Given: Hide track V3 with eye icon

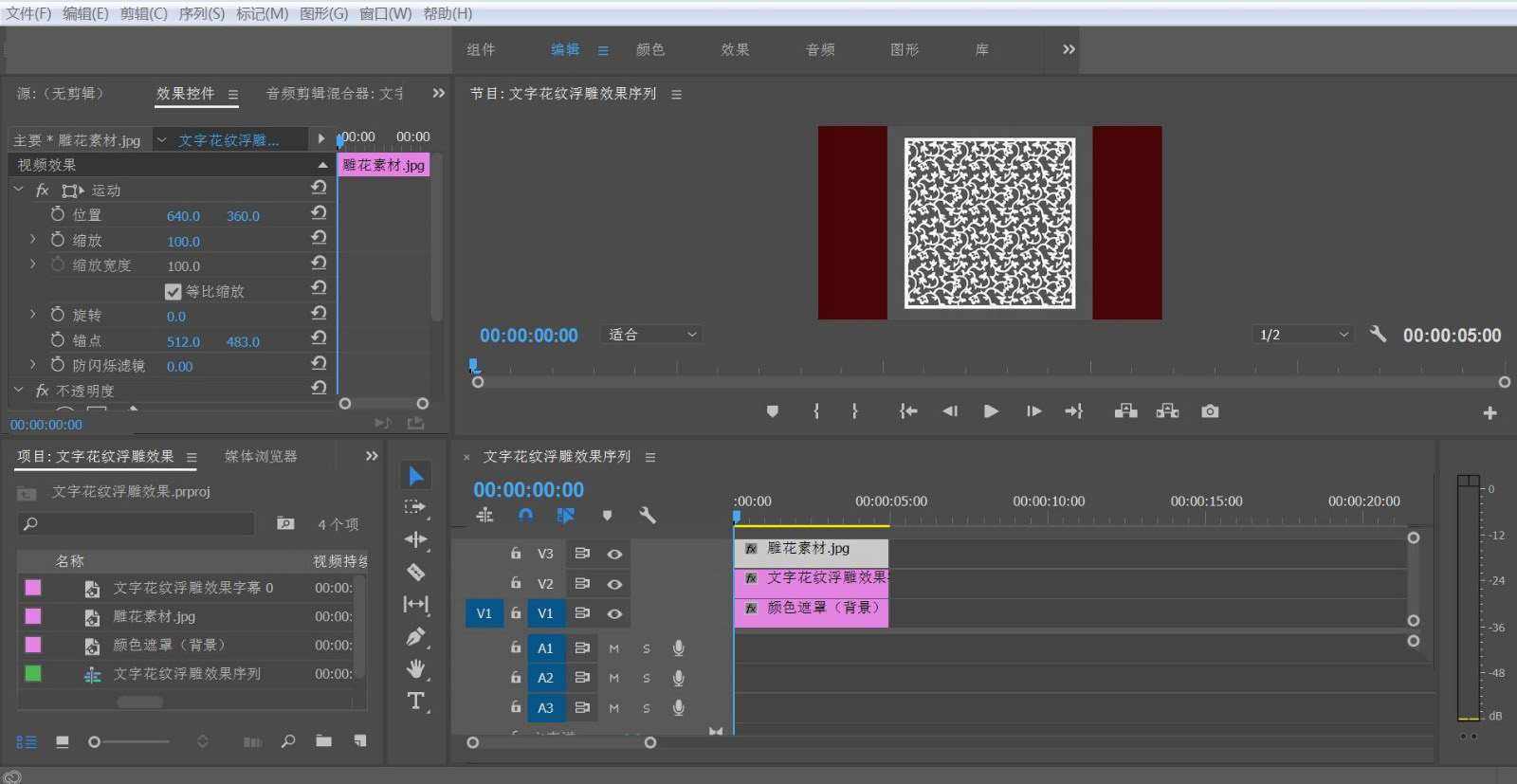Looking at the screenshot, I should pos(614,555).
